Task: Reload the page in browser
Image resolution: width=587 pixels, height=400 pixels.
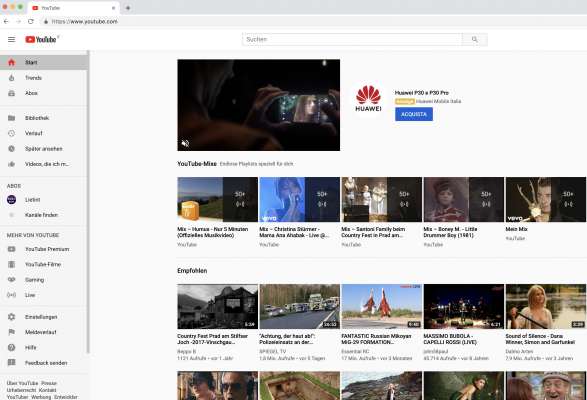Action: [x=31, y=21]
